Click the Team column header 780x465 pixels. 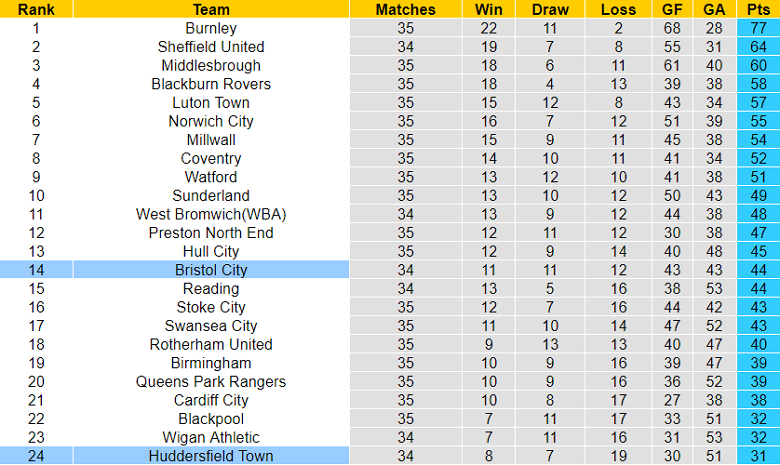click(211, 9)
